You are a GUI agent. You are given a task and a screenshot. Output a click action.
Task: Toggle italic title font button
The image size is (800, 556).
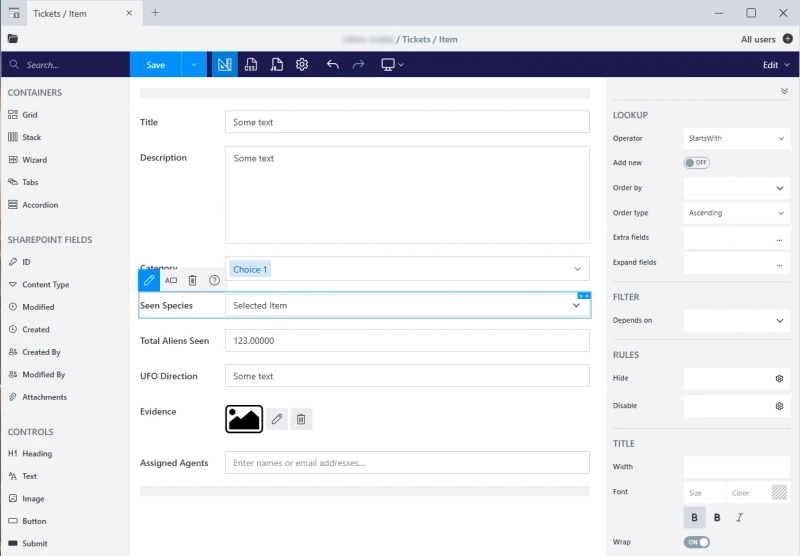(739, 517)
